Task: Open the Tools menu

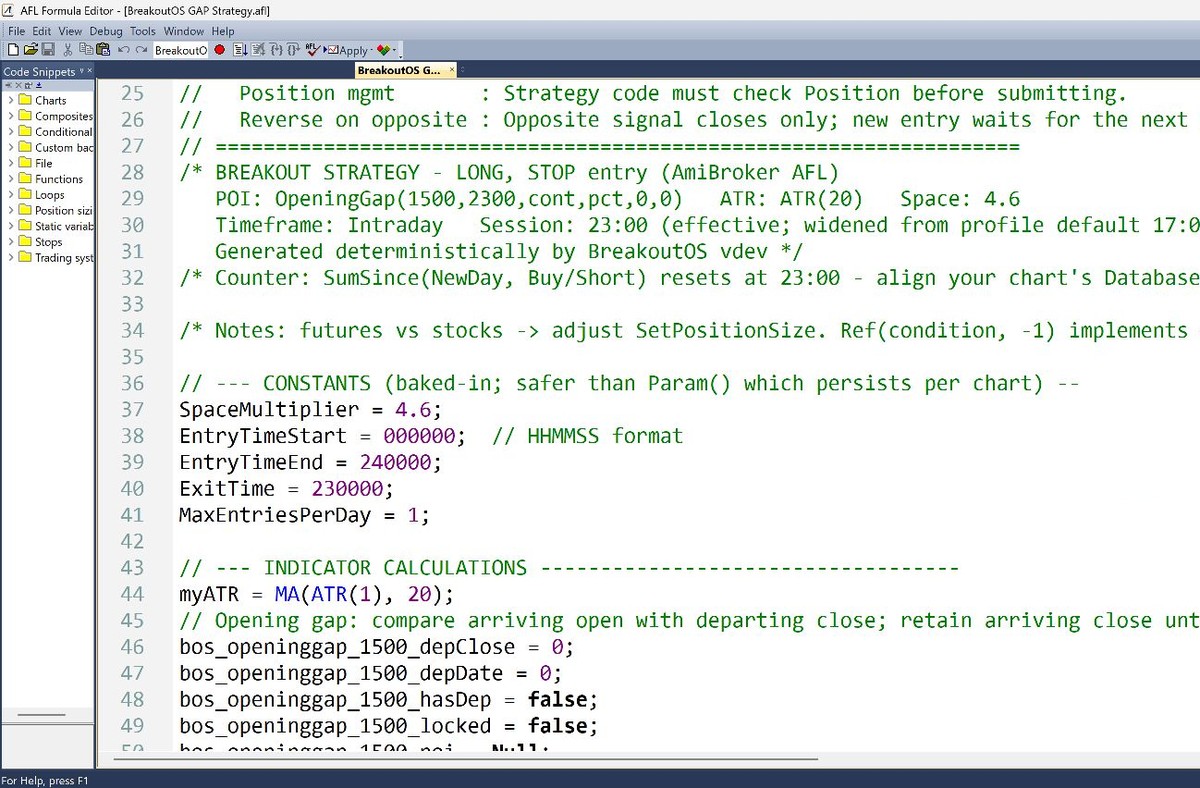Action: (x=143, y=31)
